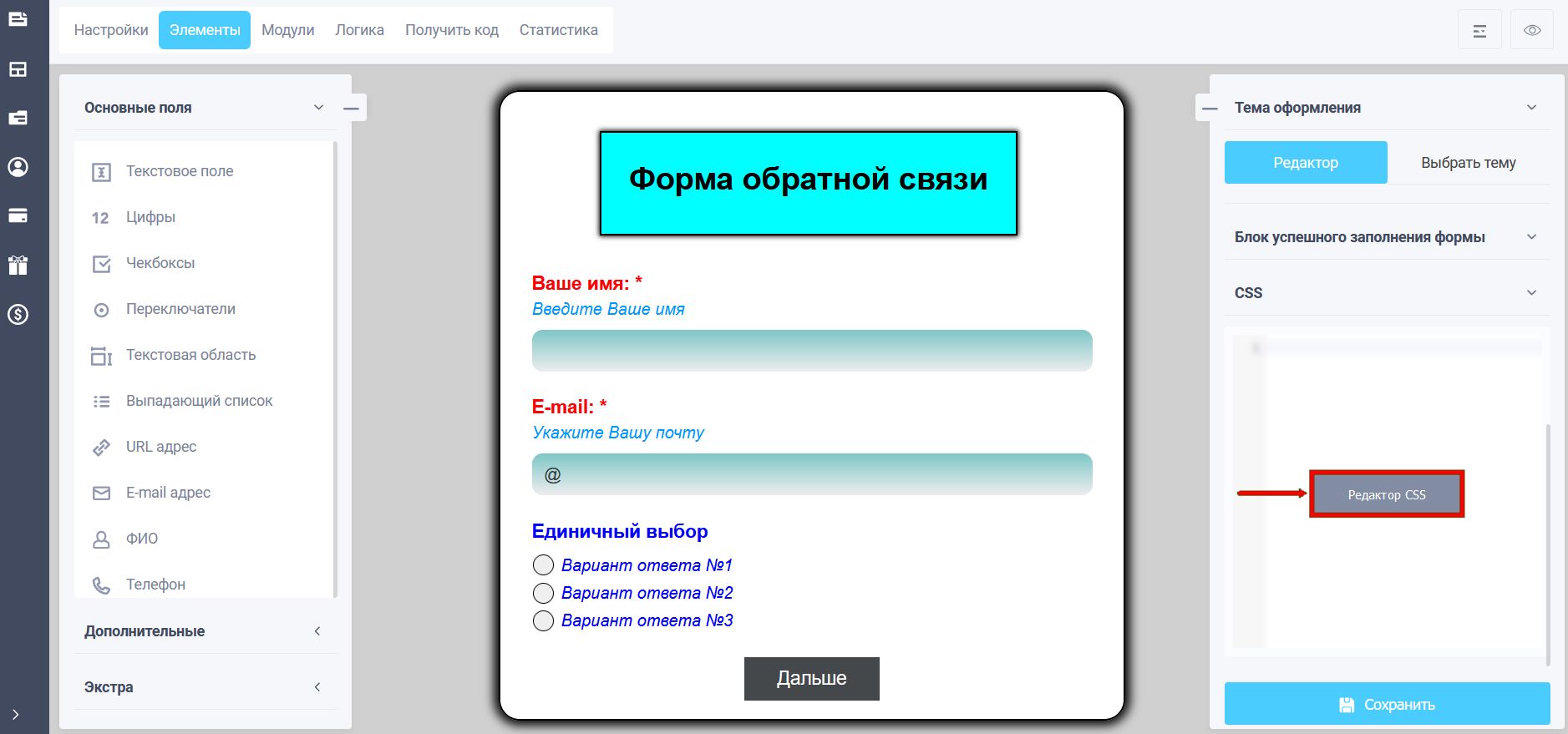Click Выбрать тему button
This screenshot has width=1568, height=734.
(1469, 163)
